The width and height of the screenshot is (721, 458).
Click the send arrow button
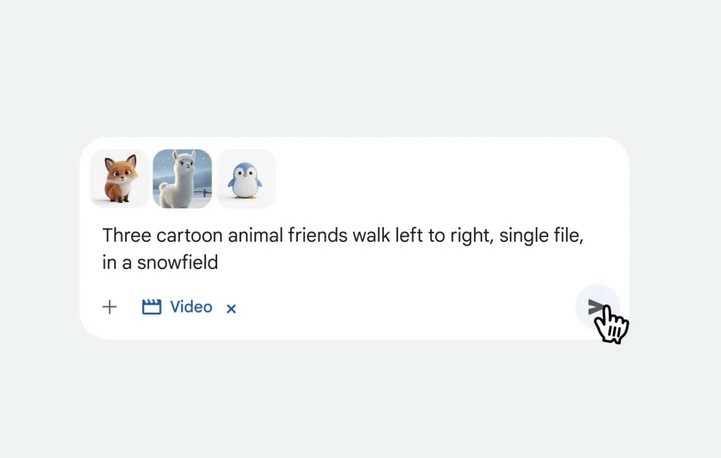[597, 307]
